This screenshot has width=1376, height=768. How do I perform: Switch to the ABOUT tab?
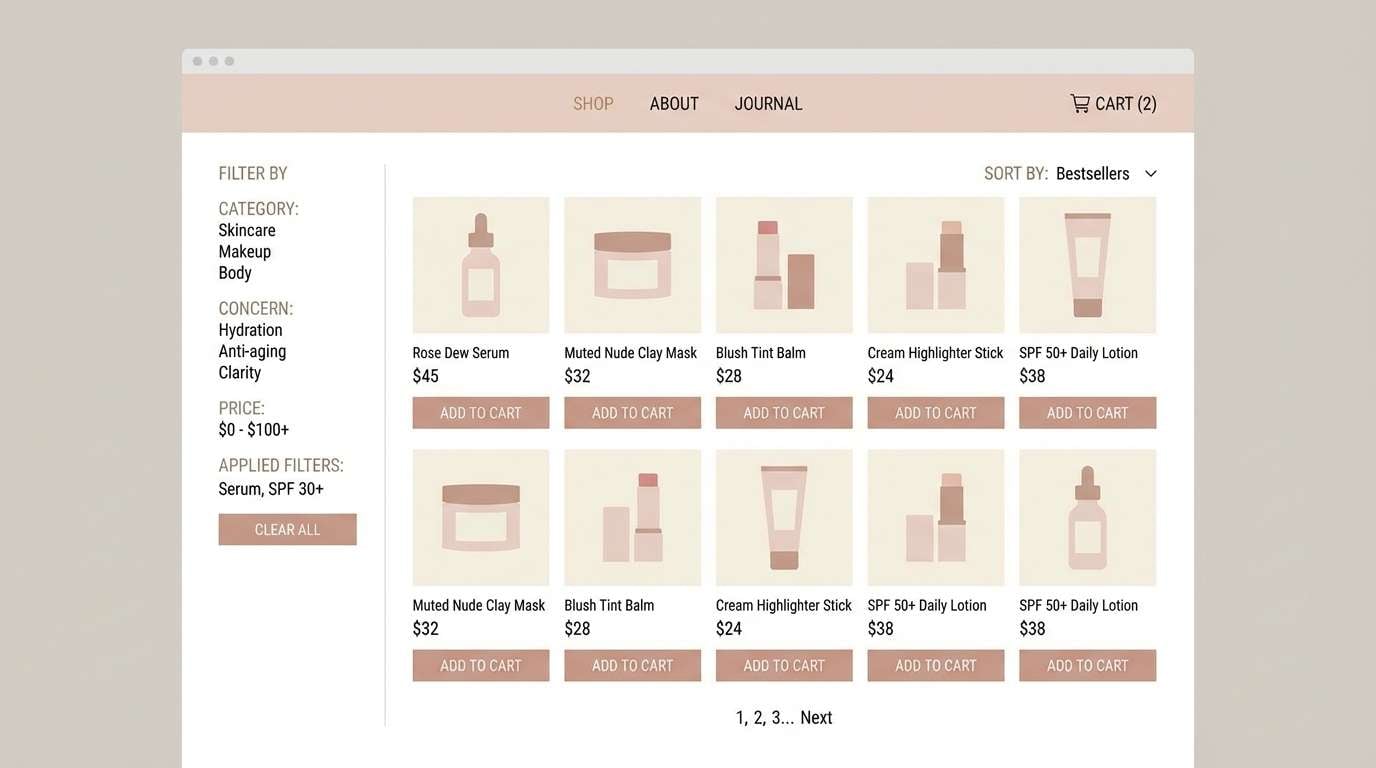pyautogui.click(x=673, y=103)
